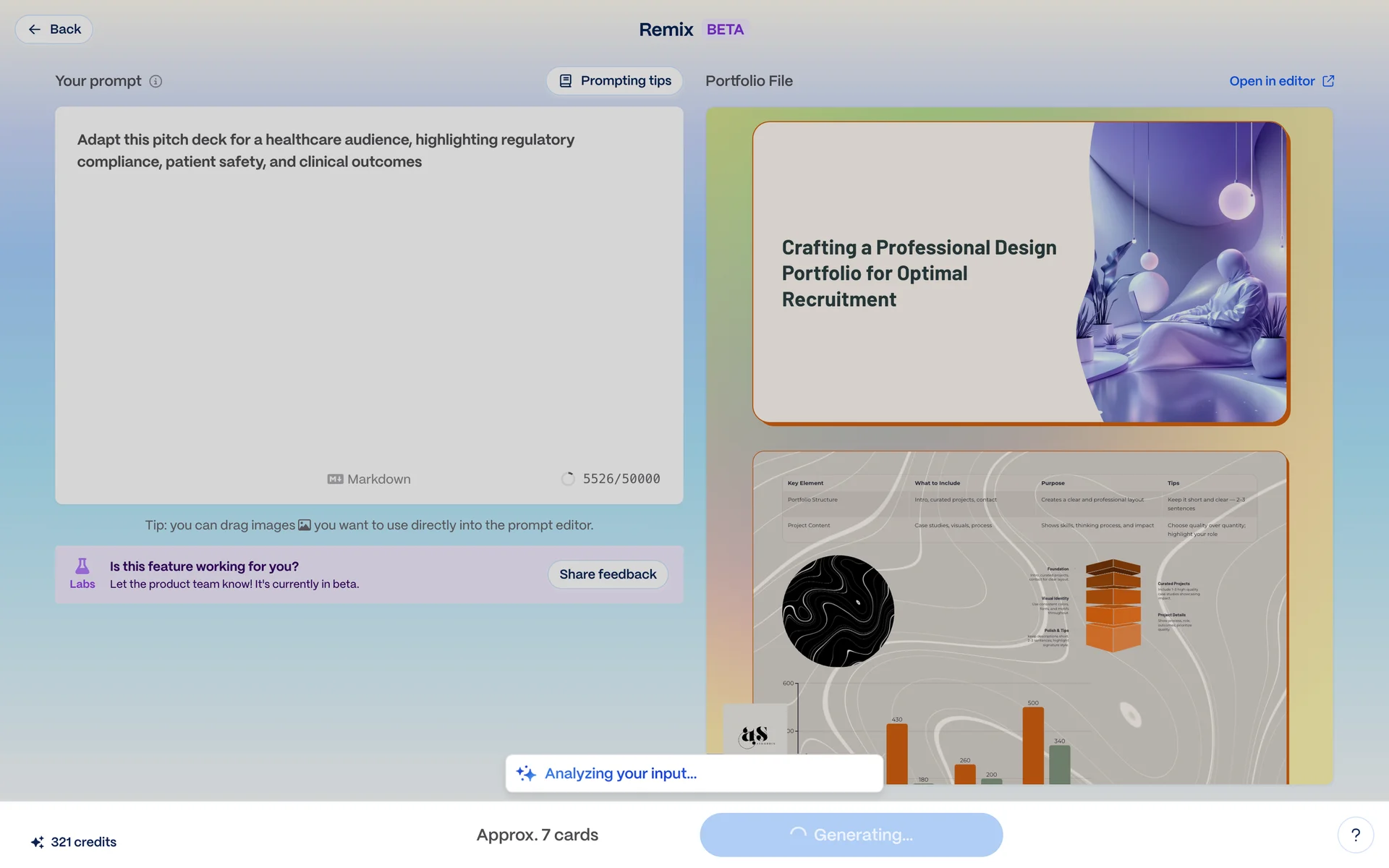Screen dimensions: 1389x868
Task: Click the Generating button
Action: (851, 835)
